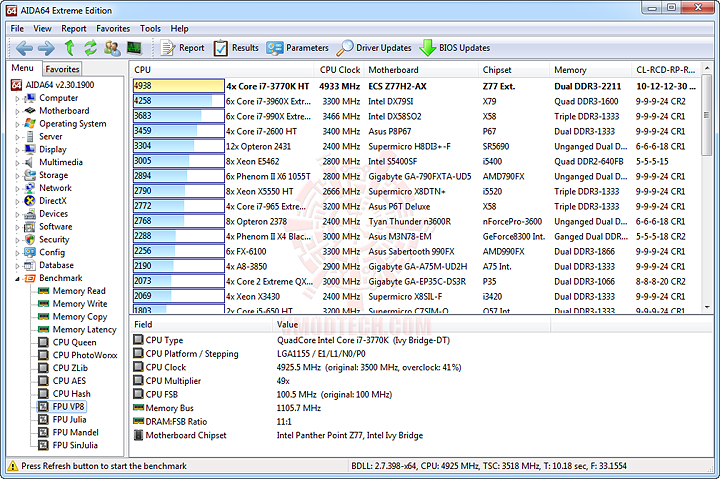Check for BIOS Updates

pos(455,48)
